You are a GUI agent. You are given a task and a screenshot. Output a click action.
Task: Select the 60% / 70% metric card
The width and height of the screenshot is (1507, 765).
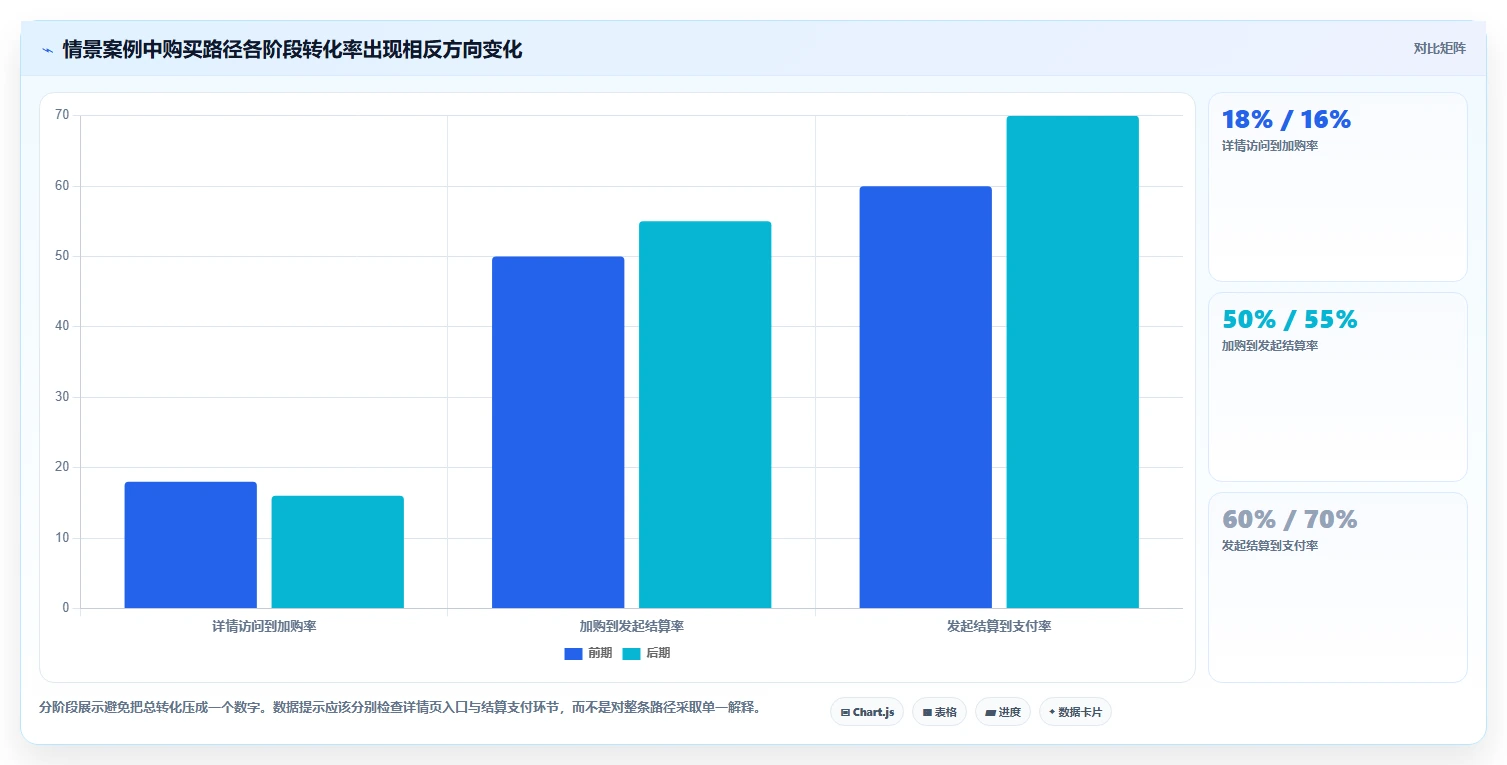(x=1338, y=587)
